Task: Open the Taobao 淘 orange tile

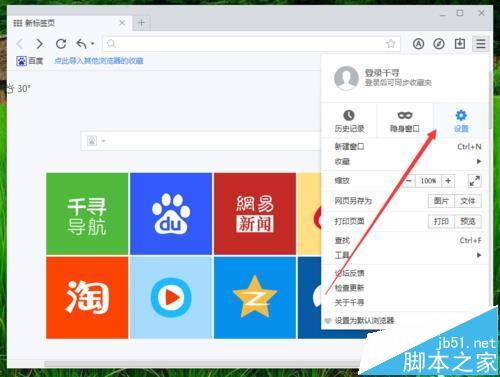Action: pos(87,297)
